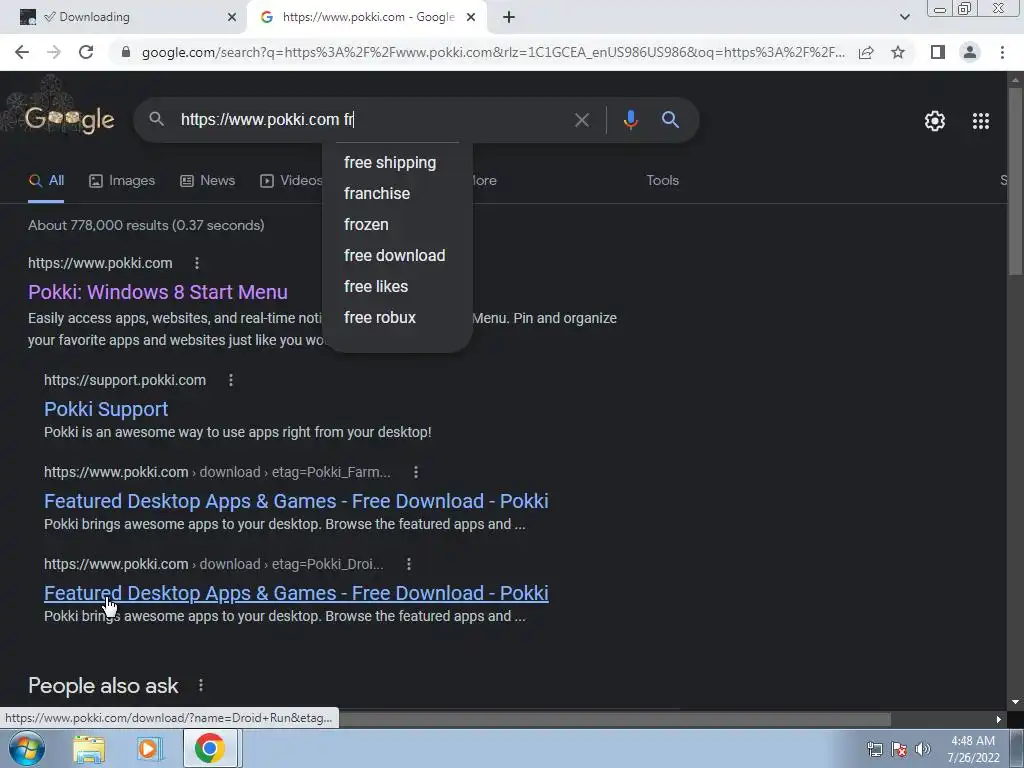Open 'People also ask' options dots
The image size is (1024, 768).
pyautogui.click(x=200, y=685)
